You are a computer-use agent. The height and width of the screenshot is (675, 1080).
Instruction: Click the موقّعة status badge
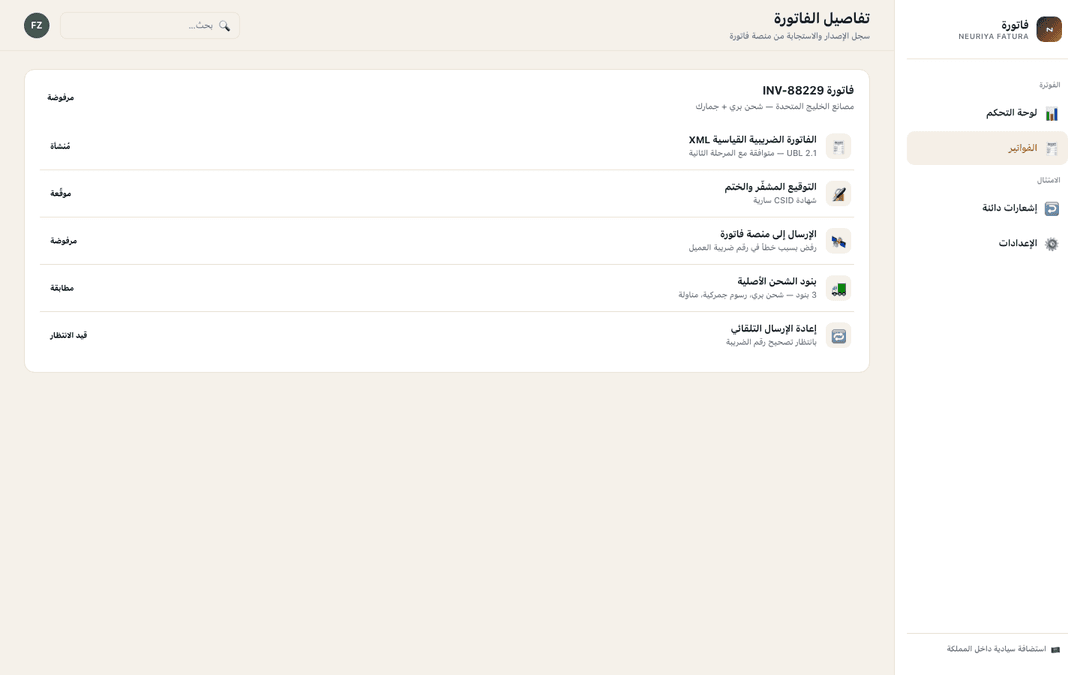pyautogui.click(x=61, y=194)
